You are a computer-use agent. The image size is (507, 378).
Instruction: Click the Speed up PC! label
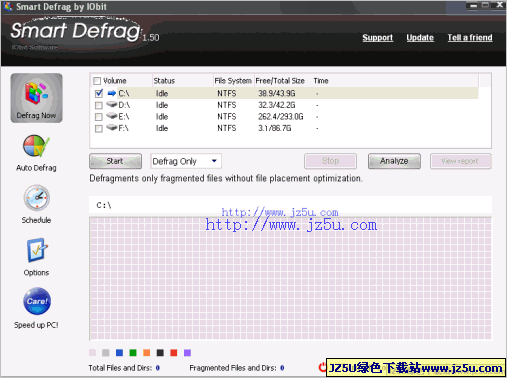(36, 325)
